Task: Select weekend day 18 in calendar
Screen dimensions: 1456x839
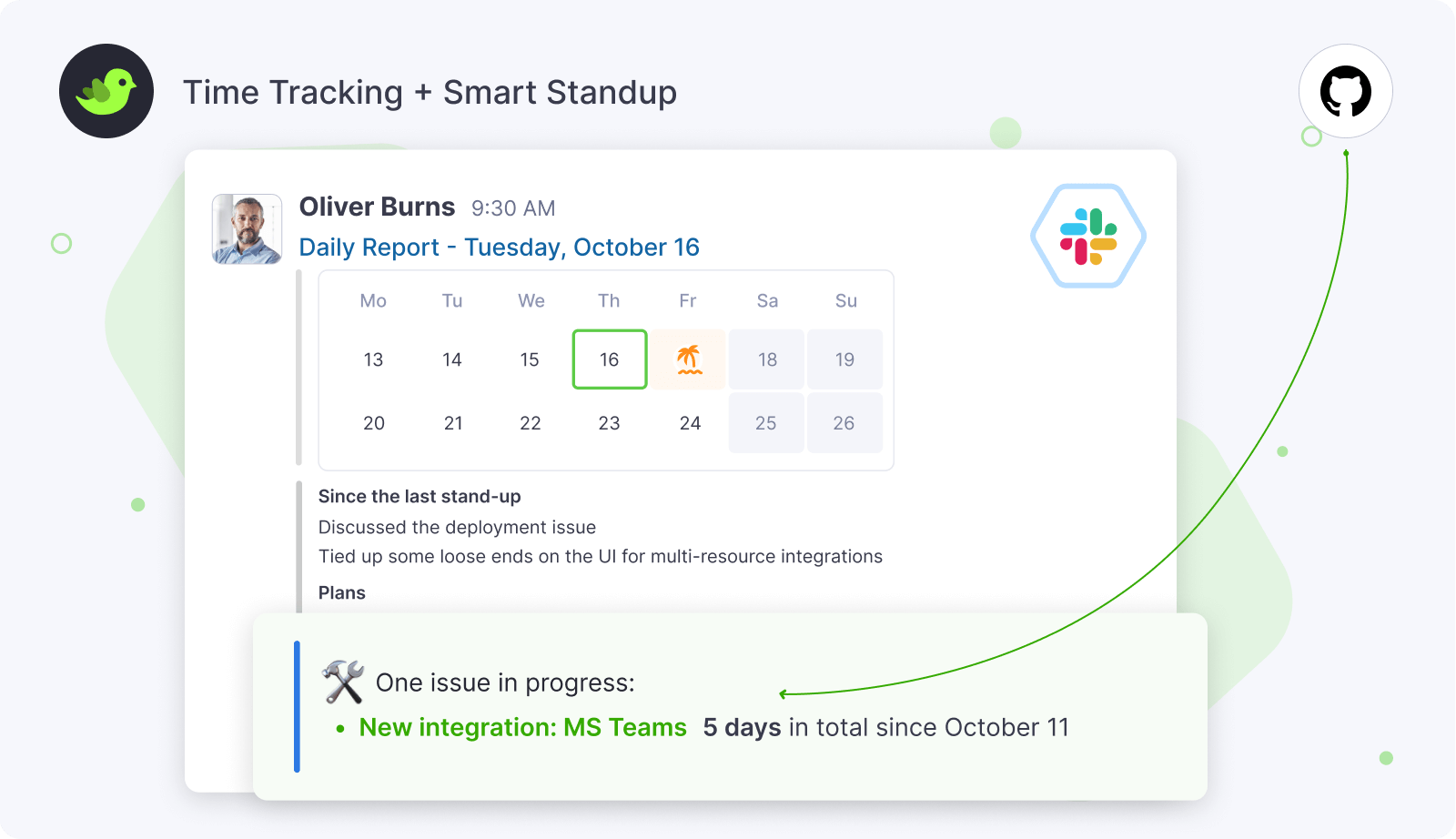Action: (x=767, y=359)
